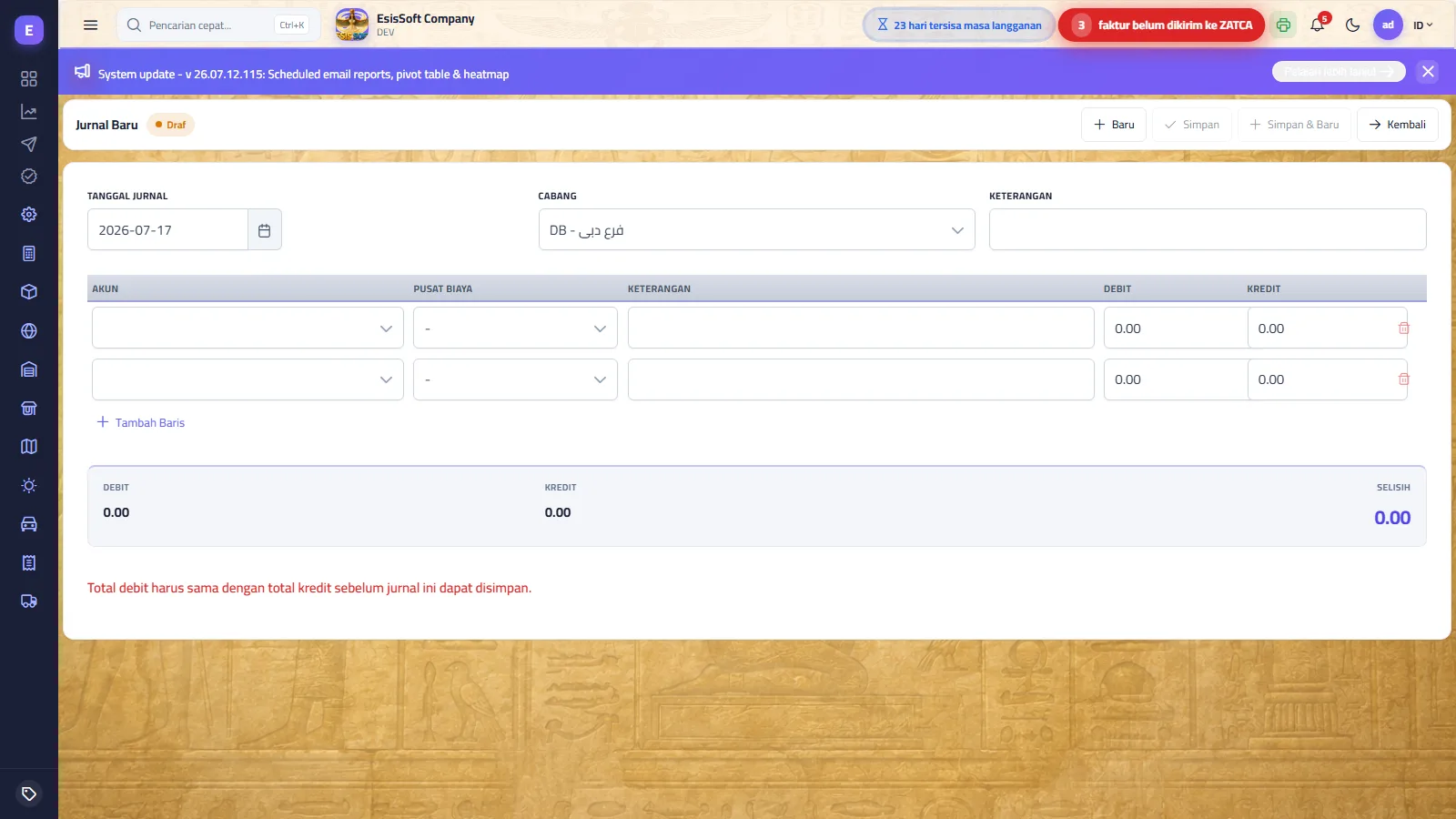The width and height of the screenshot is (1456, 819).
Task: Click the Selisih 0.00 total value
Action: pyautogui.click(x=1392, y=518)
